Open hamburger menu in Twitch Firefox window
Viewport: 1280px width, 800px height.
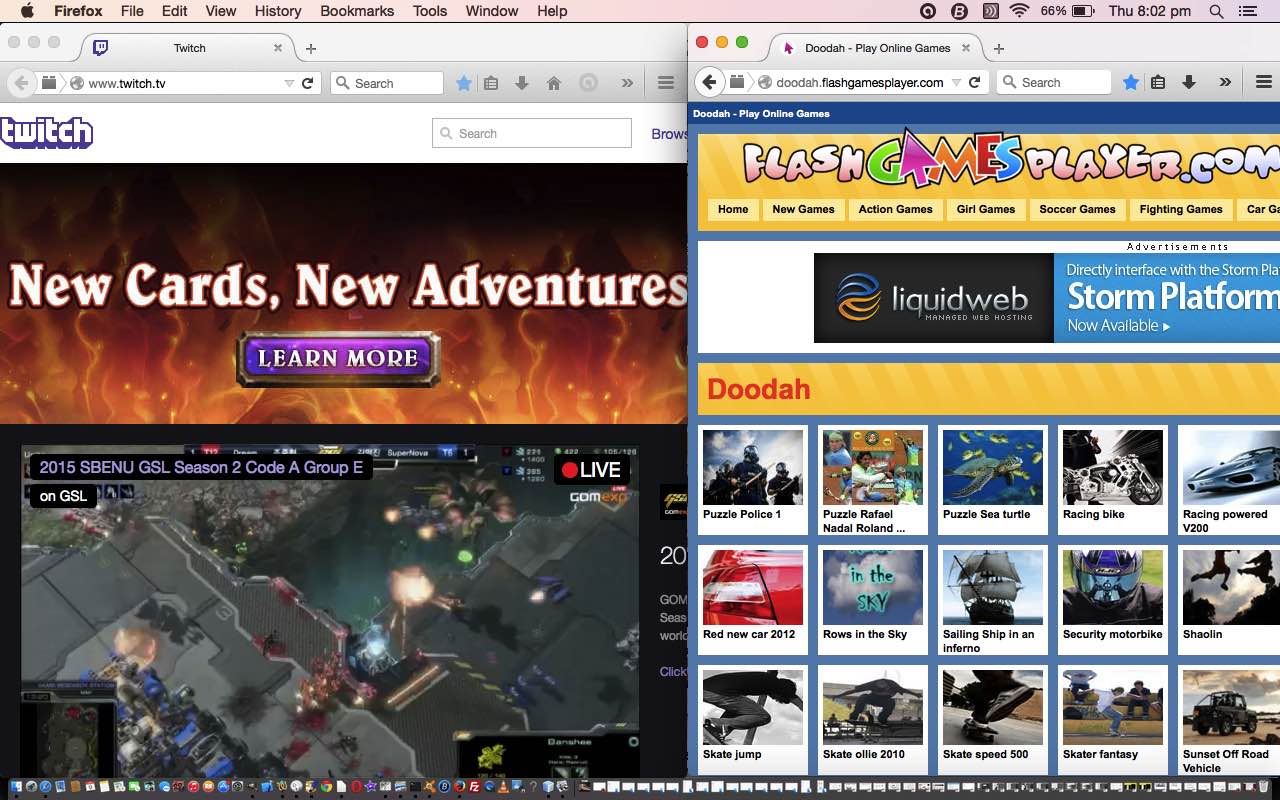pos(665,83)
